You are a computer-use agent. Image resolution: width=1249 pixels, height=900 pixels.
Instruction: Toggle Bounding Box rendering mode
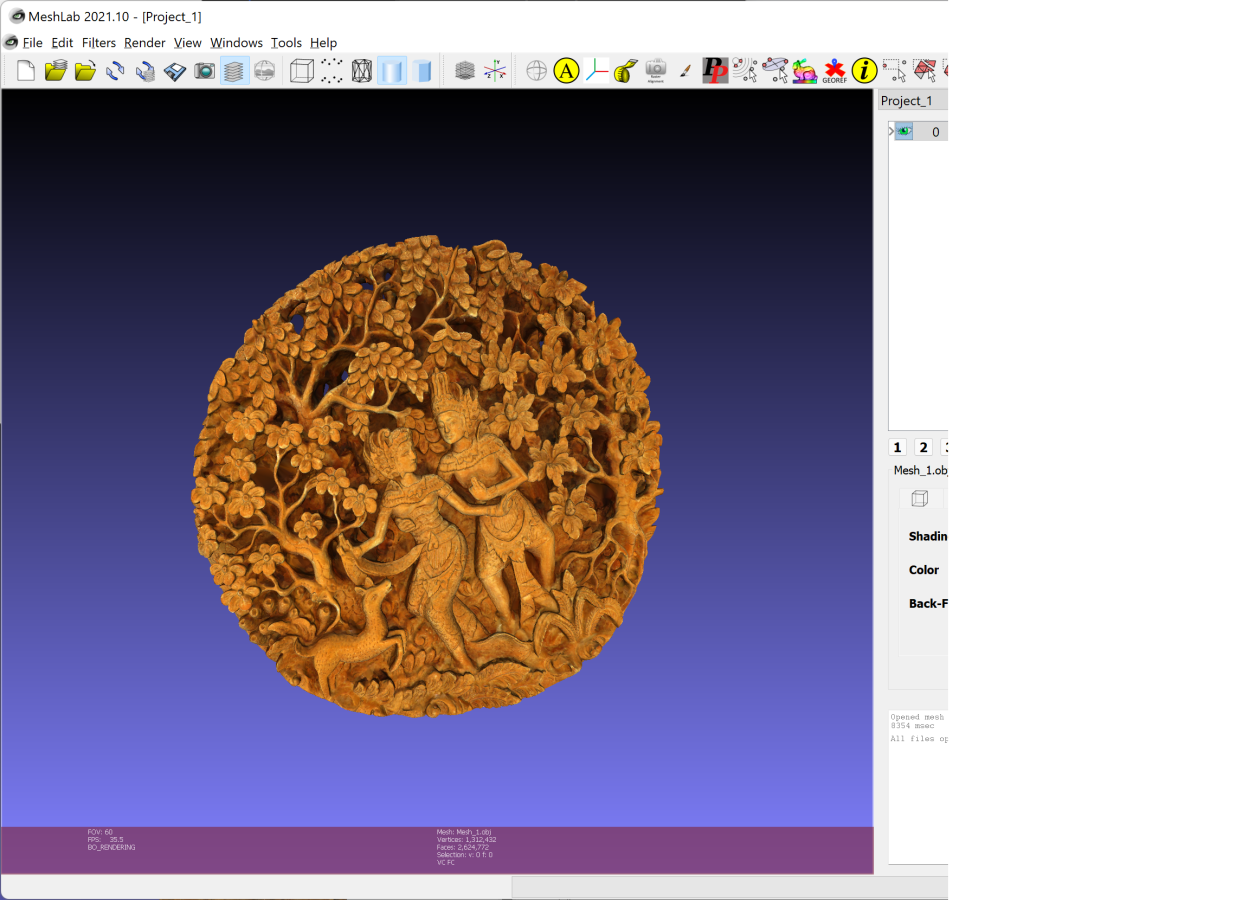point(302,71)
